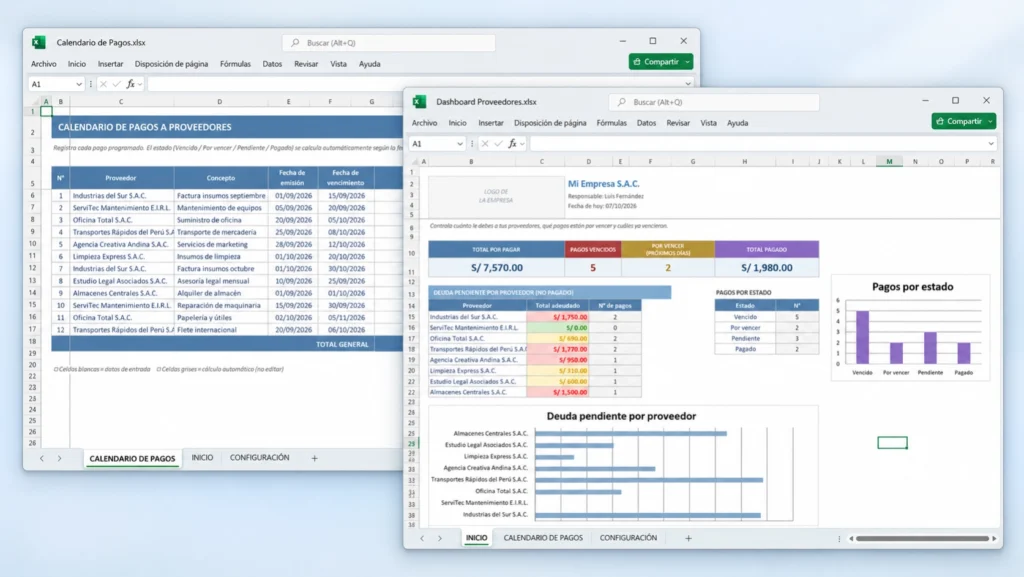The height and width of the screenshot is (577, 1024).
Task: Click search magnifier in Calendario de Pagos window
Action: (x=295, y=42)
